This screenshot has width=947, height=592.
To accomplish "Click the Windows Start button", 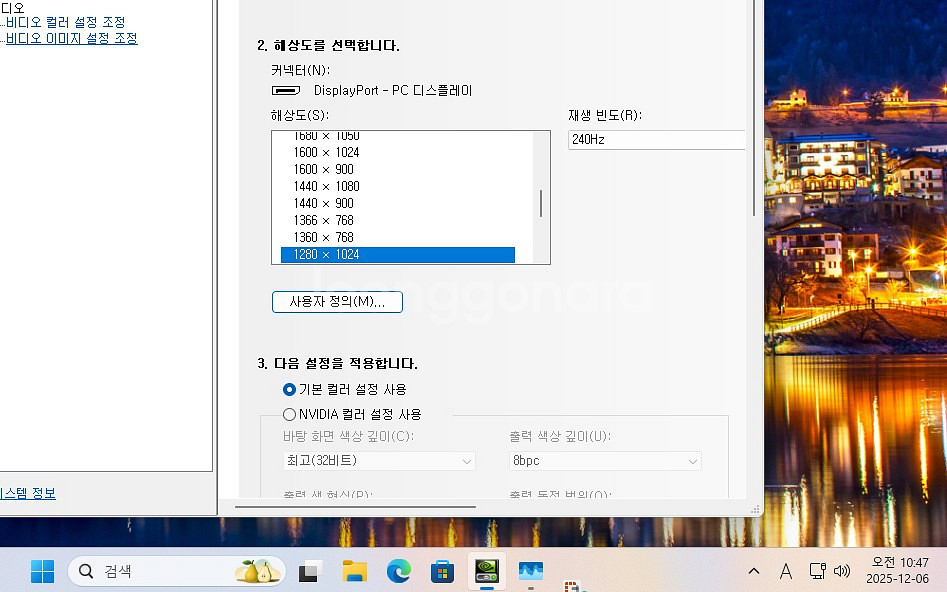I will pos(42,571).
